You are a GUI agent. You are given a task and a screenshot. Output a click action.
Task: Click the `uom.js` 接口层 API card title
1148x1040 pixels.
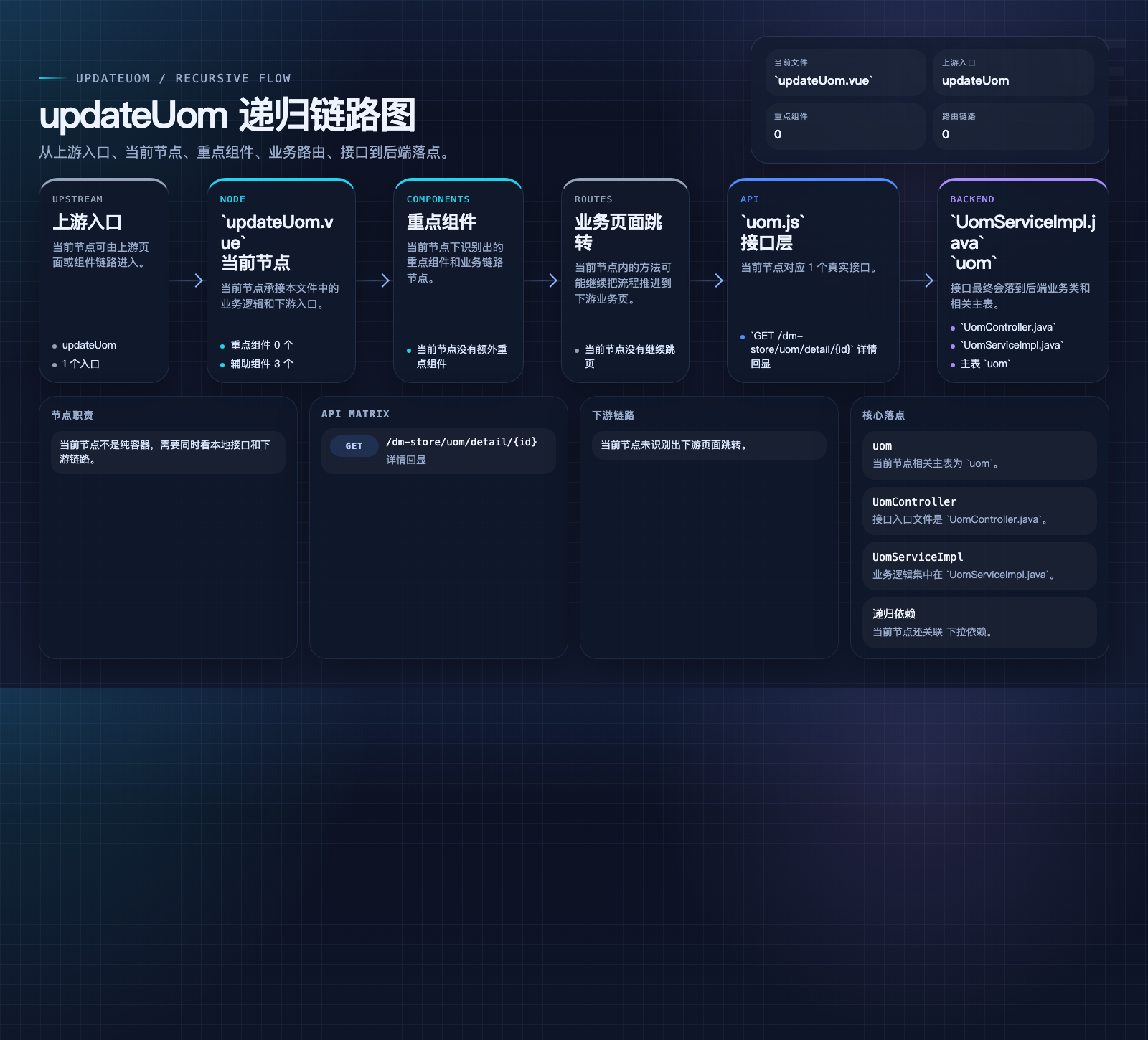click(773, 232)
